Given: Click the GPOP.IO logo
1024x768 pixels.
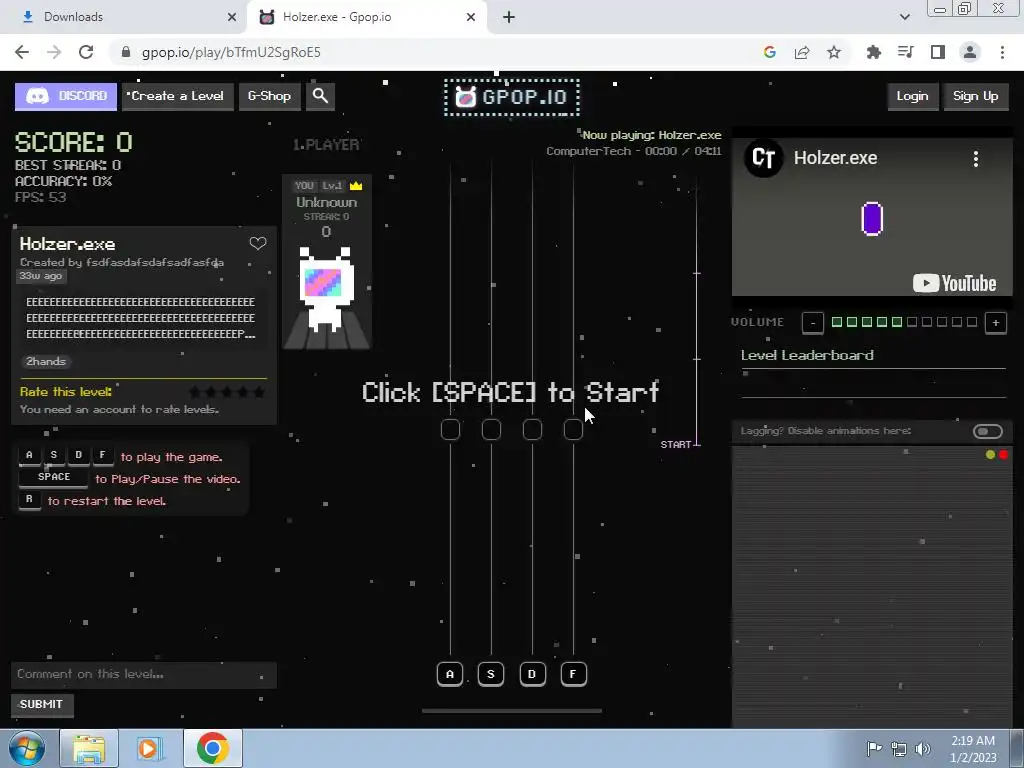Looking at the screenshot, I should [x=512, y=97].
